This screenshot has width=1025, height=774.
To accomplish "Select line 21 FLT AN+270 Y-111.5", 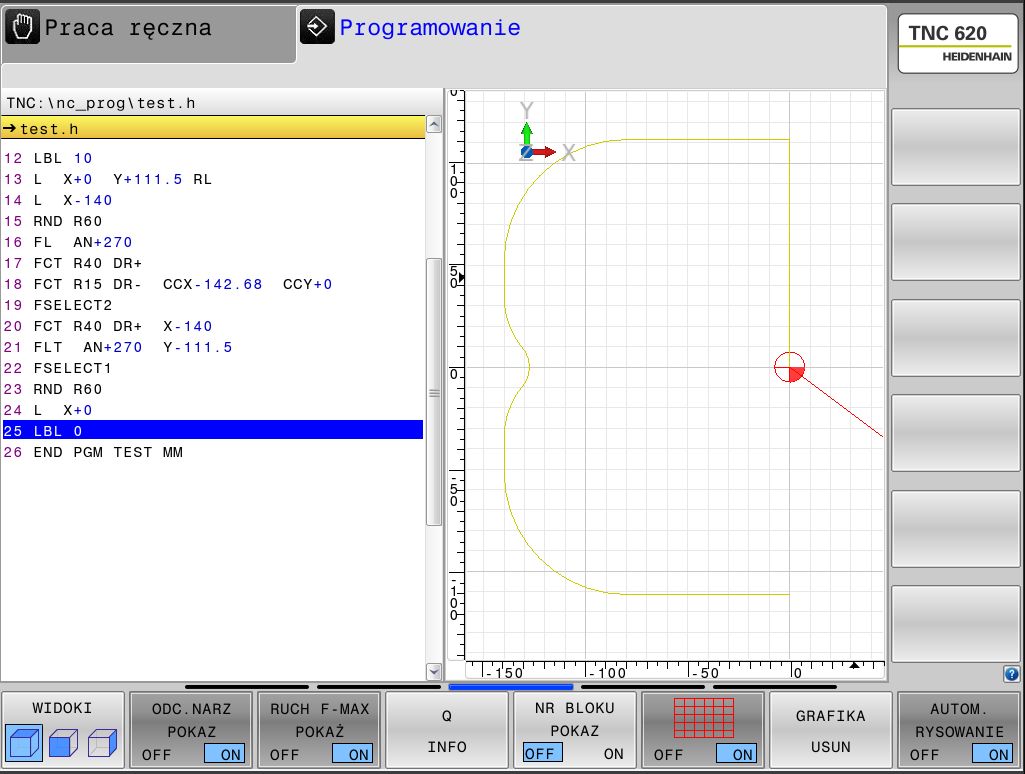I will point(213,347).
